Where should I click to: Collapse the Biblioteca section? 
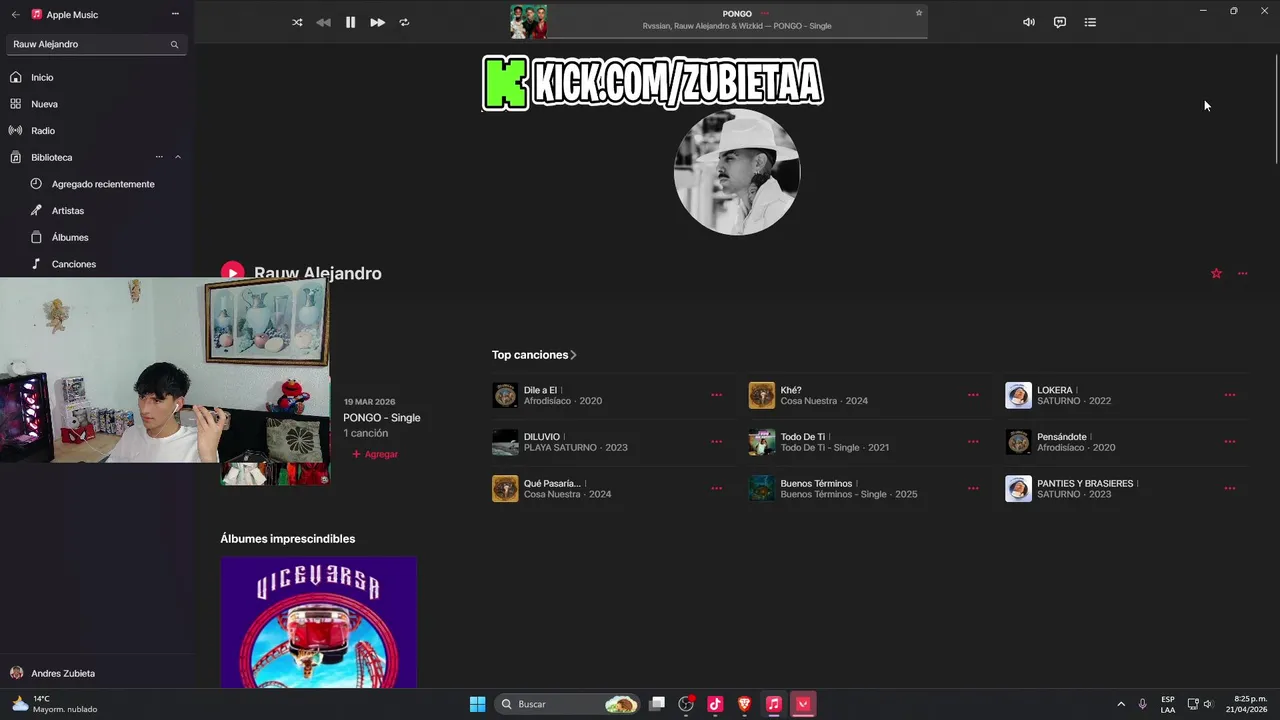(178, 157)
